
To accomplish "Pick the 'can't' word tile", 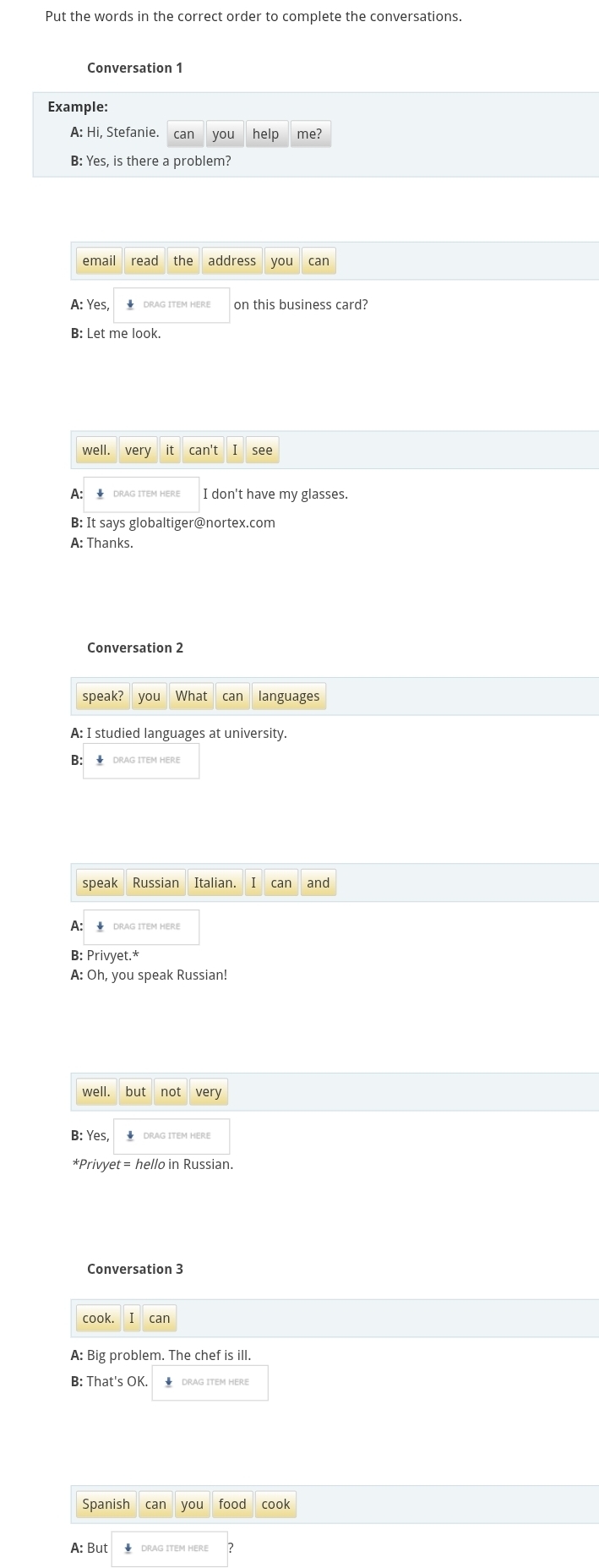I will [203, 451].
